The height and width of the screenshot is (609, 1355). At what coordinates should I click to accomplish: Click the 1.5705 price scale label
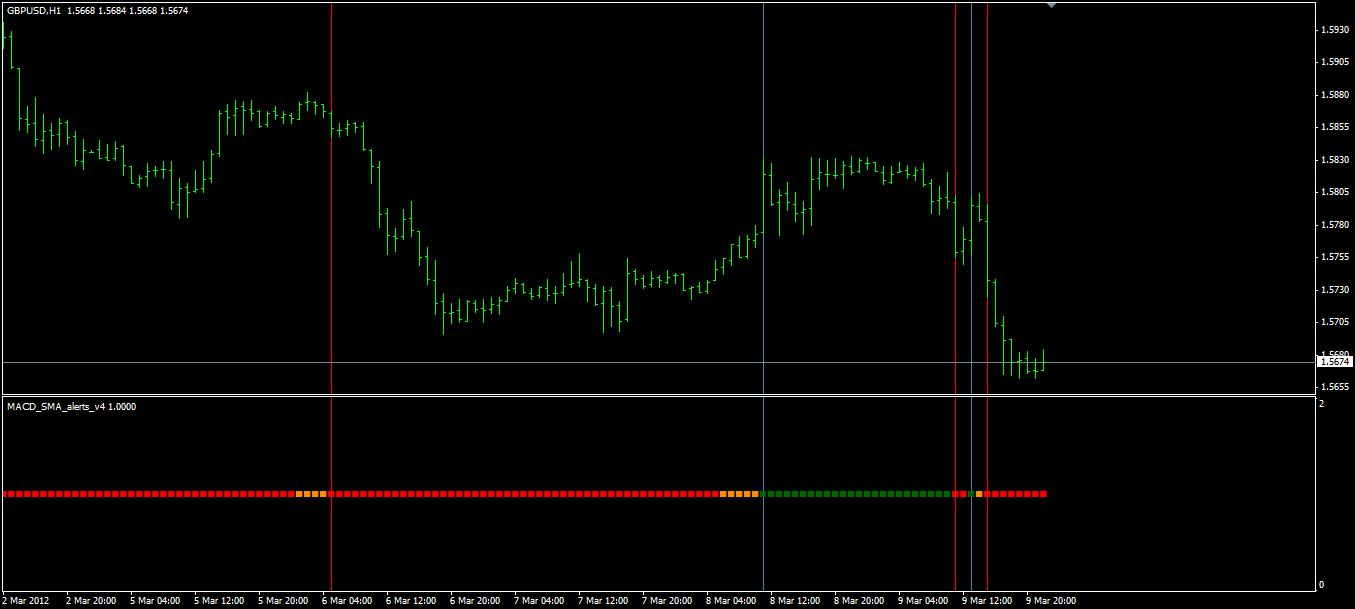pos(1335,322)
